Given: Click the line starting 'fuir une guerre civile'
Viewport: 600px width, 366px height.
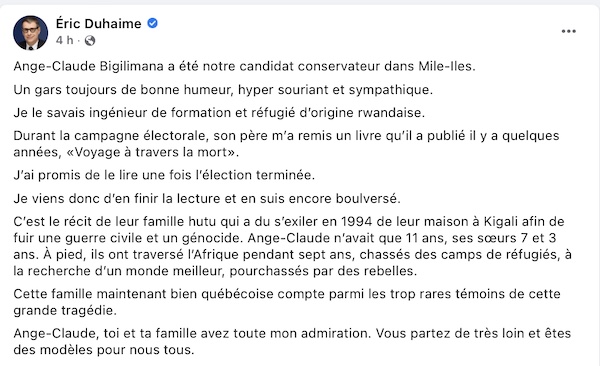Looking at the screenshot, I should 285,238.
